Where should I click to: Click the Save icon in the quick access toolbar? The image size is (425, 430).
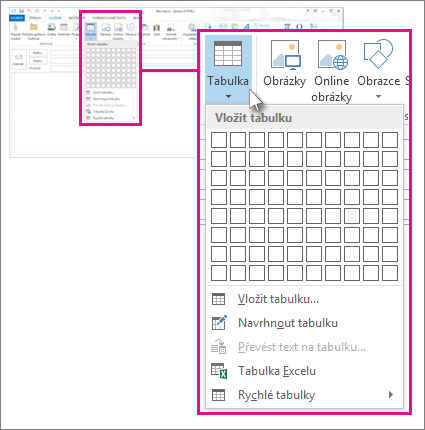[22, 11]
